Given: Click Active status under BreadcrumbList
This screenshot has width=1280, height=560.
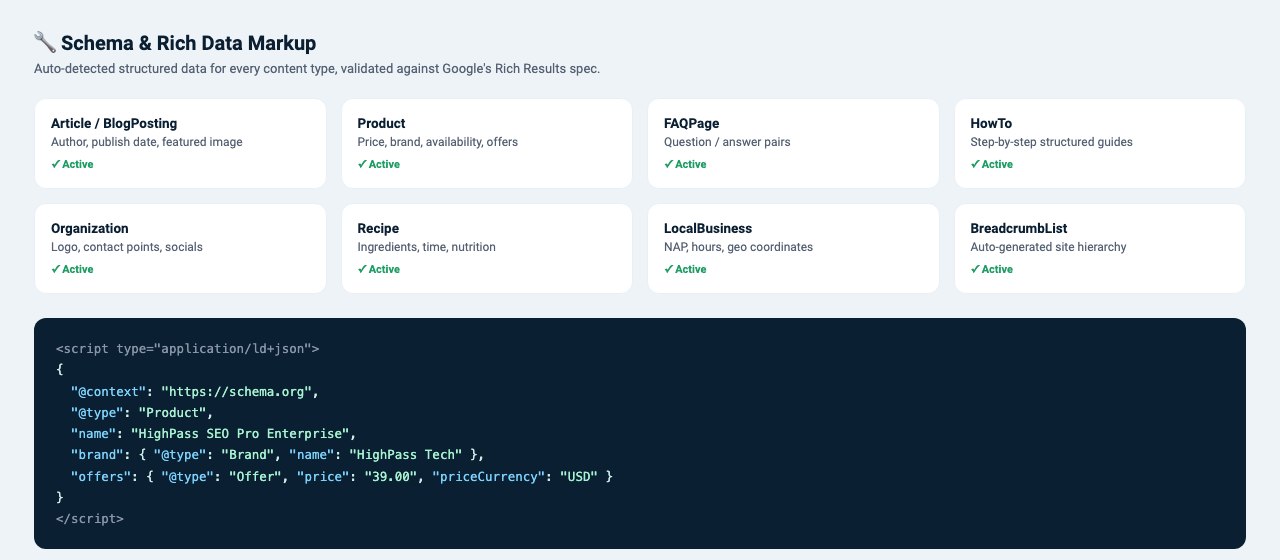Looking at the screenshot, I should click(x=992, y=269).
